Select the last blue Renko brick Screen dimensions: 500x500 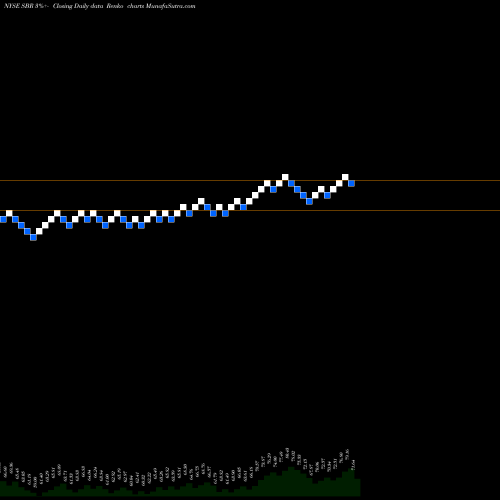(351, 183)
